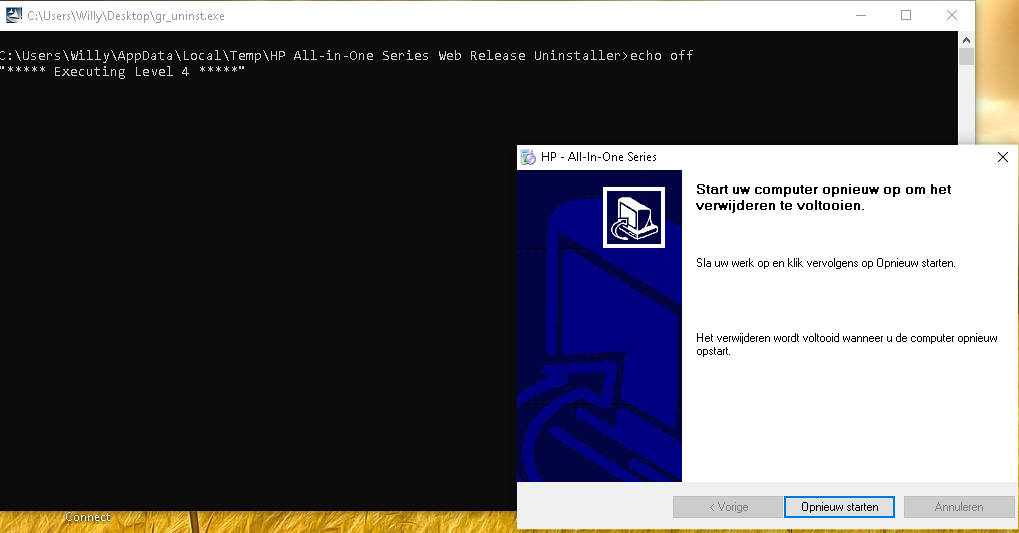Click the gr_uninst.exe console title bar text

tap(125, 16)
